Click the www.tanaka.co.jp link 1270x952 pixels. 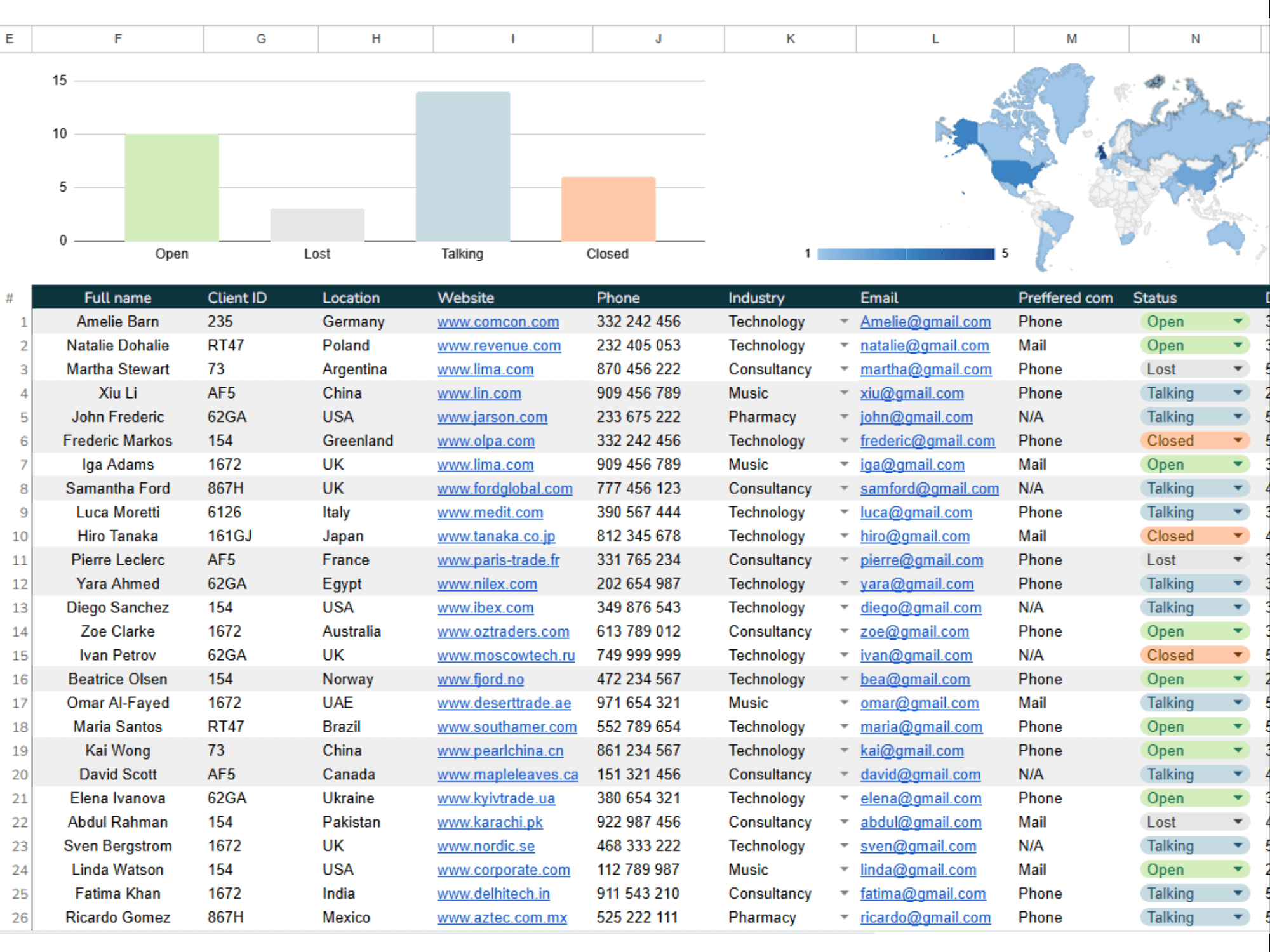pos(496,536)
